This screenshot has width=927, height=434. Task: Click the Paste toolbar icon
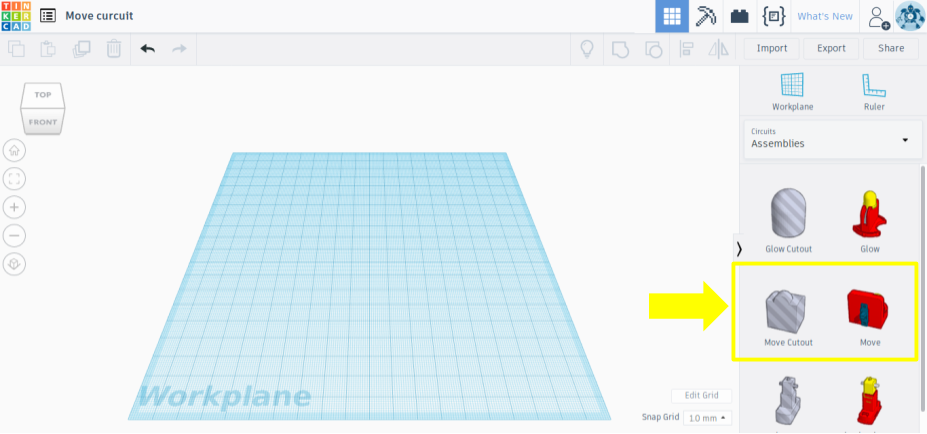pyautogui.click(x=48, y=48)
